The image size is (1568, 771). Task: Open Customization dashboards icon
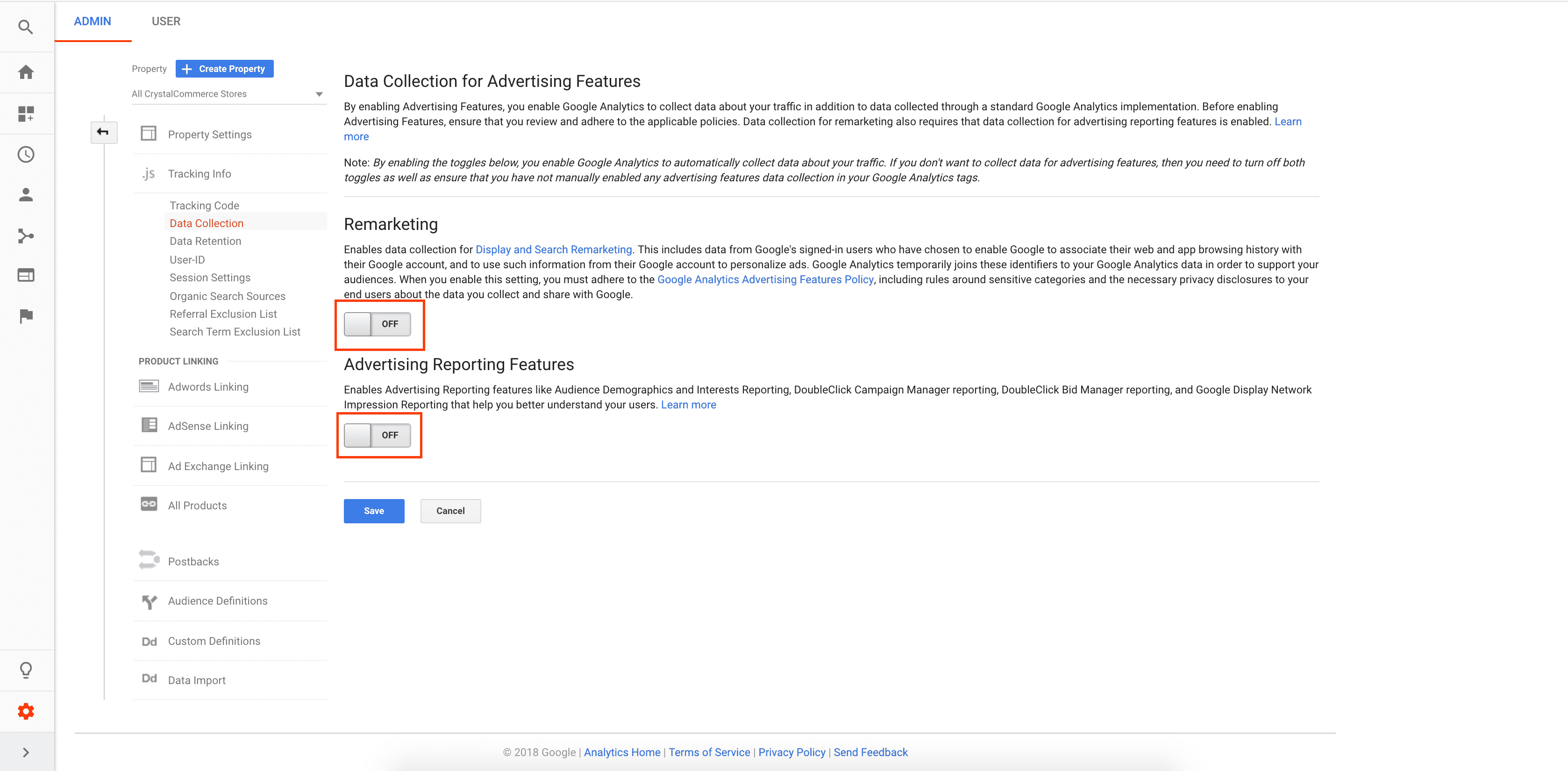[26, 114]
